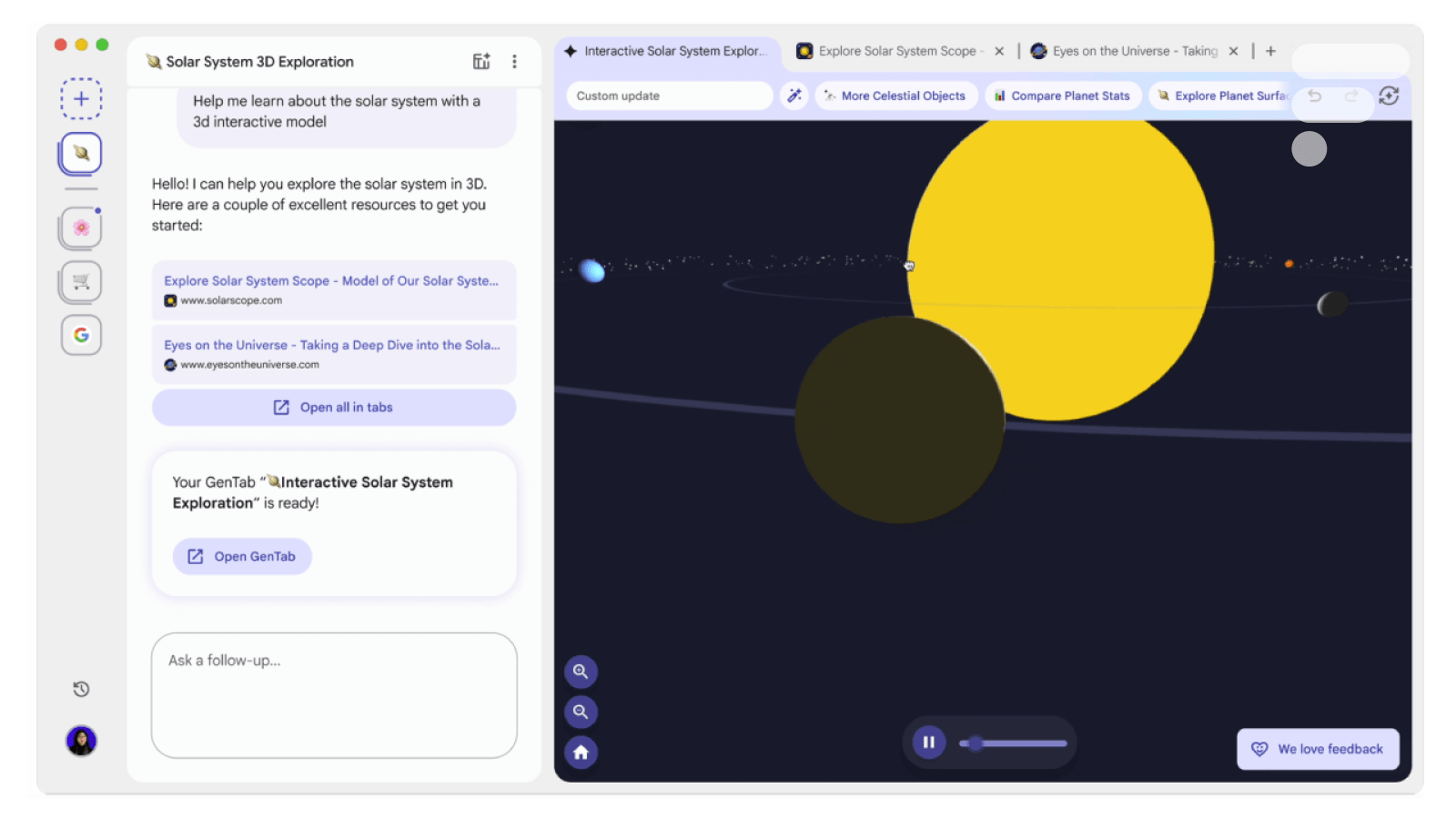This screenshot has height=819, width=1456.
Task: Click the undo arrow in the toolbar
Action: [1314, 96]
